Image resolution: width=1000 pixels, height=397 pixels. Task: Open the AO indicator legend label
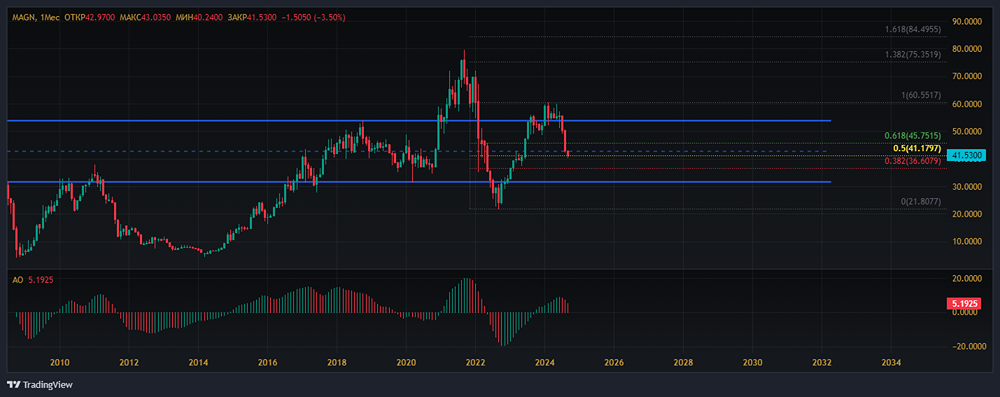pyautogui.click(x=17, y=280)
